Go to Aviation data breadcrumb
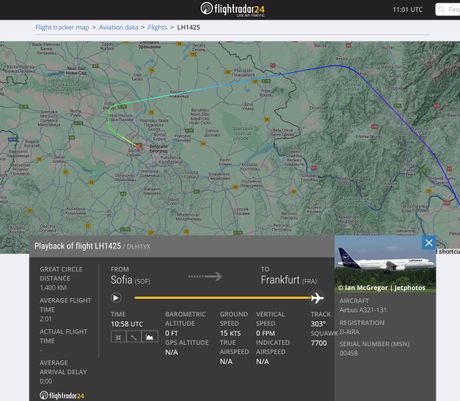Viewport: 460px width, 401px height. point(118,27)
